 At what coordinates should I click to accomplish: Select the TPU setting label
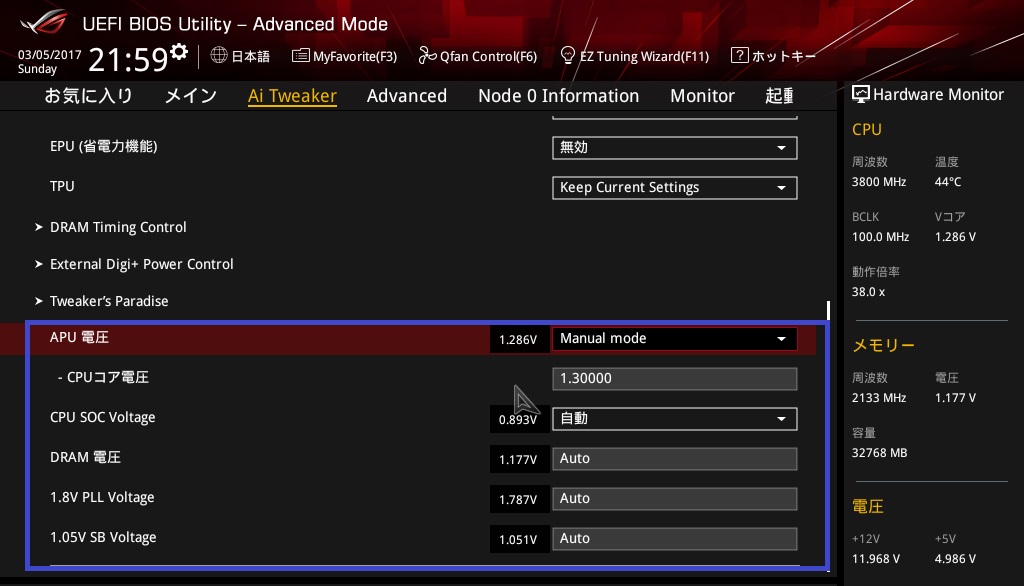(x=62, y=186)
